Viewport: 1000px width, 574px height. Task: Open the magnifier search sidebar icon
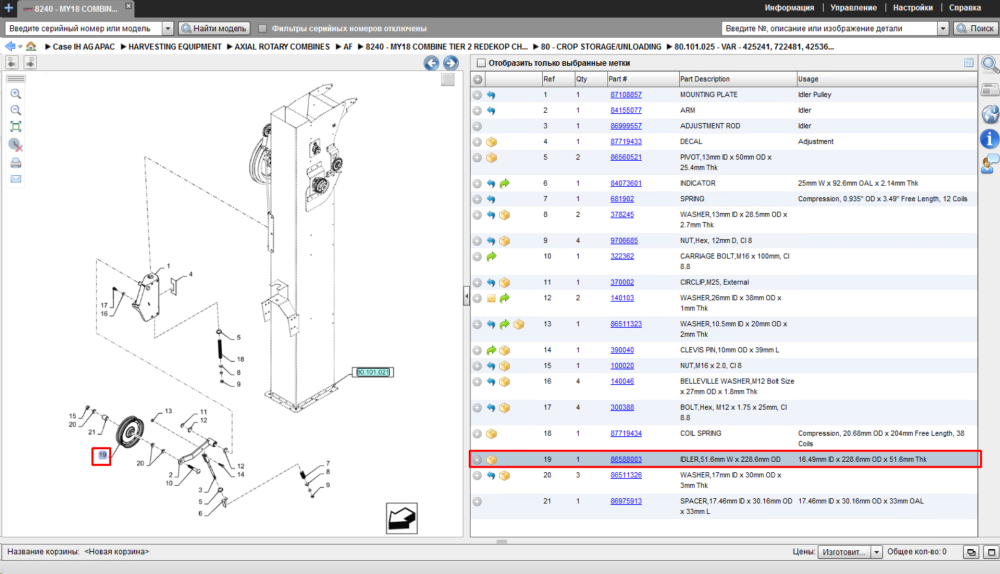click(x=990, y=64)
